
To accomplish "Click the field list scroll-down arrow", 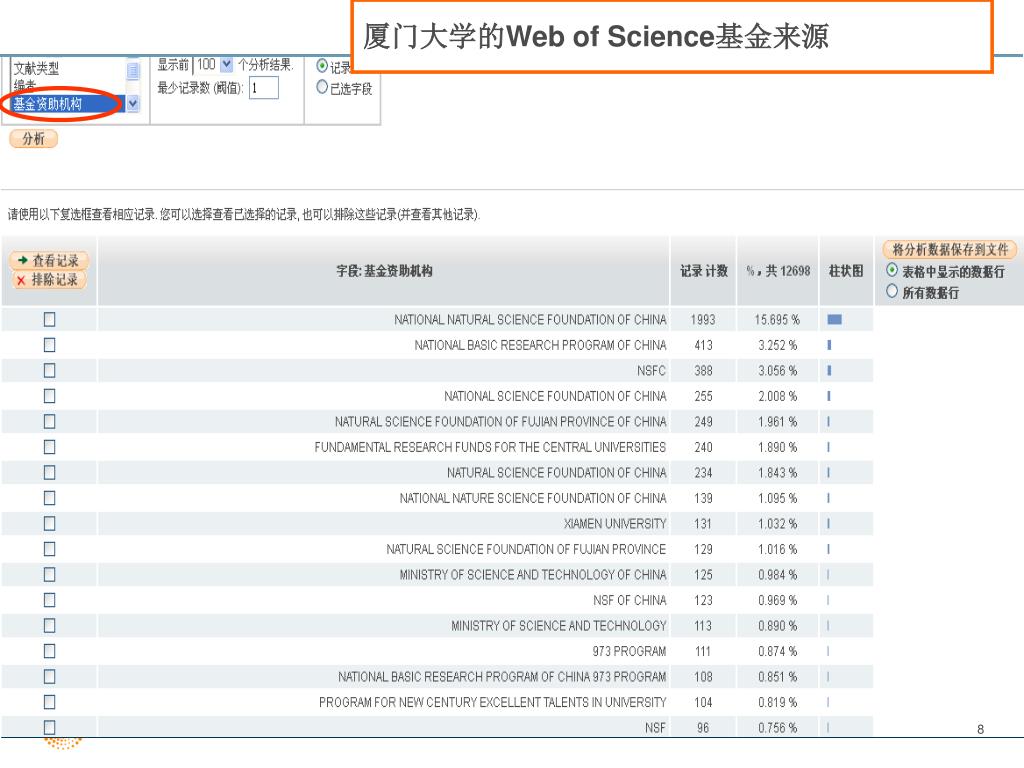I will coord(133,103).
